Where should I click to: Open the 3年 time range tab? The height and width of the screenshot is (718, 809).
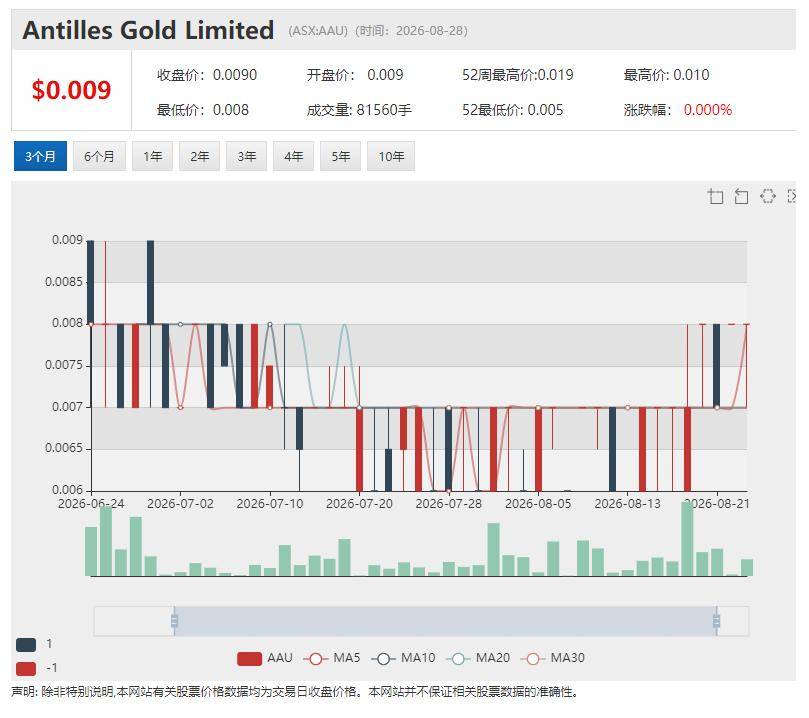(x=247, y=156)
